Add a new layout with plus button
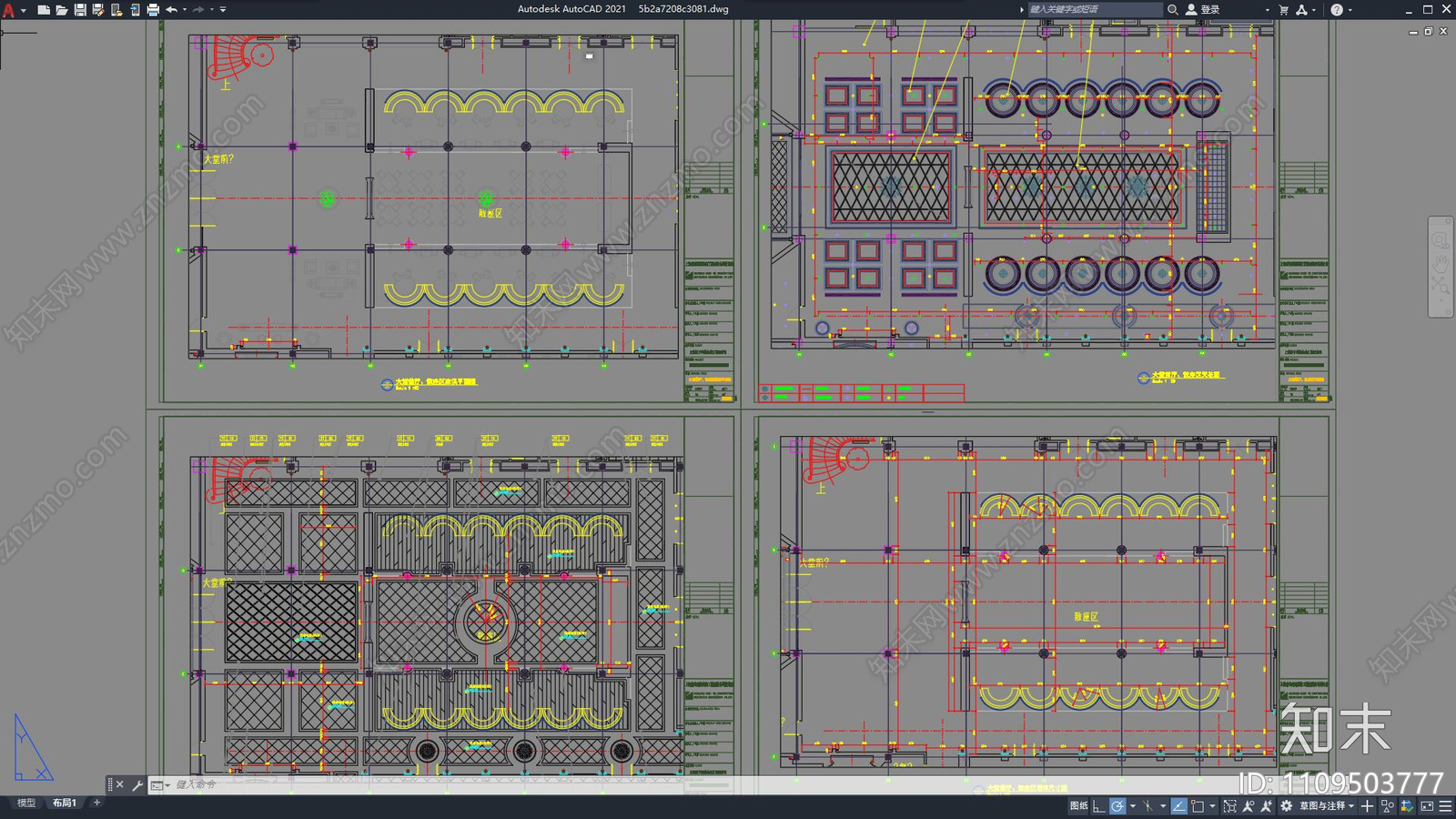This screenshot has height=819, width=1456. coord(97,803)
